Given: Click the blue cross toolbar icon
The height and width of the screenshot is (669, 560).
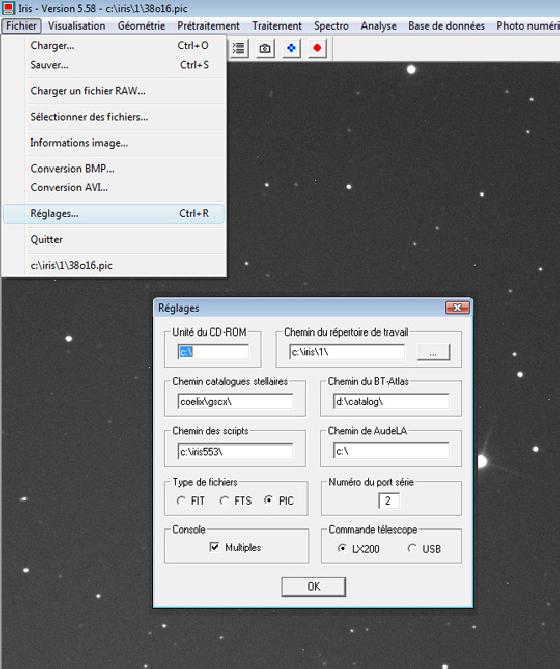Looking at the screenshot, I should pyautogui.click(x=291, y=48).
